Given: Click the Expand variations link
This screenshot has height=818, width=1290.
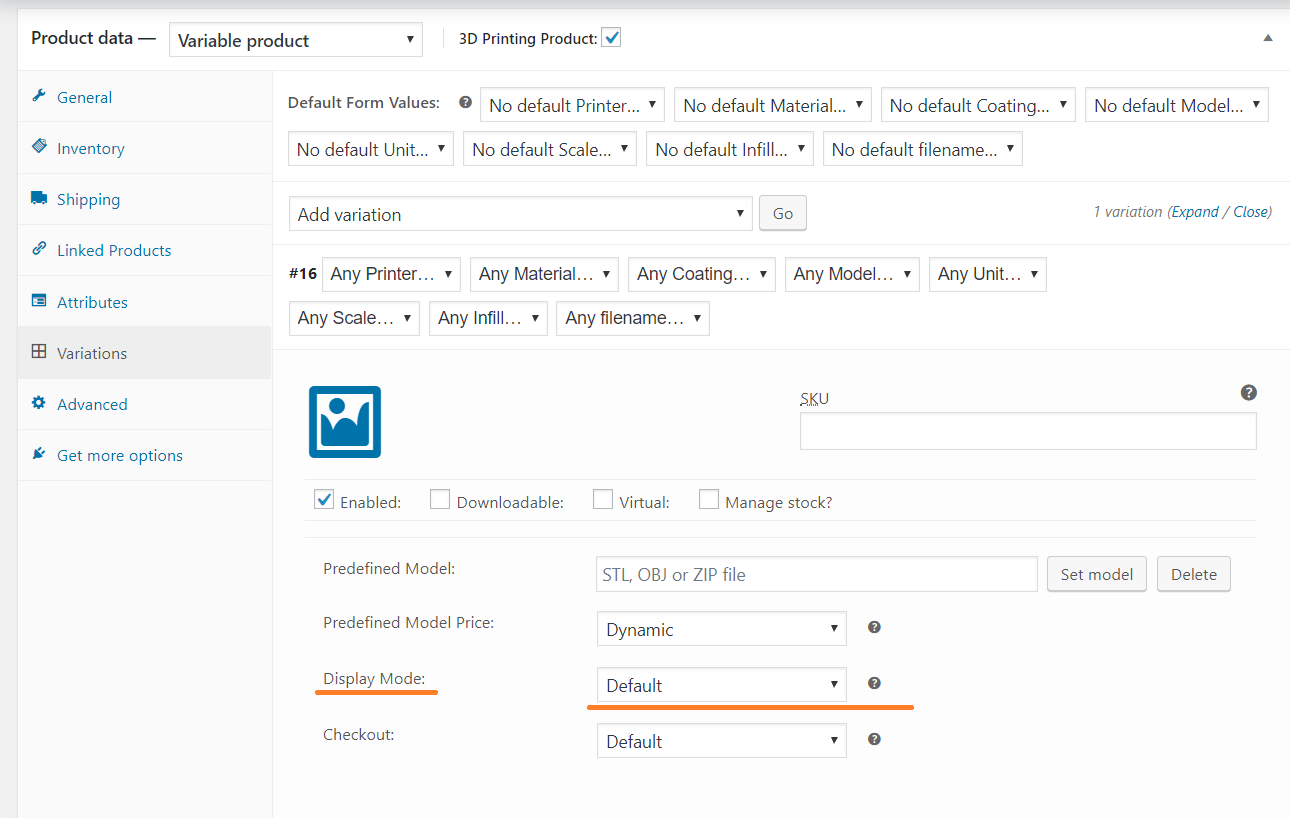Looking at the screenshot, I should pos(1195,212).
